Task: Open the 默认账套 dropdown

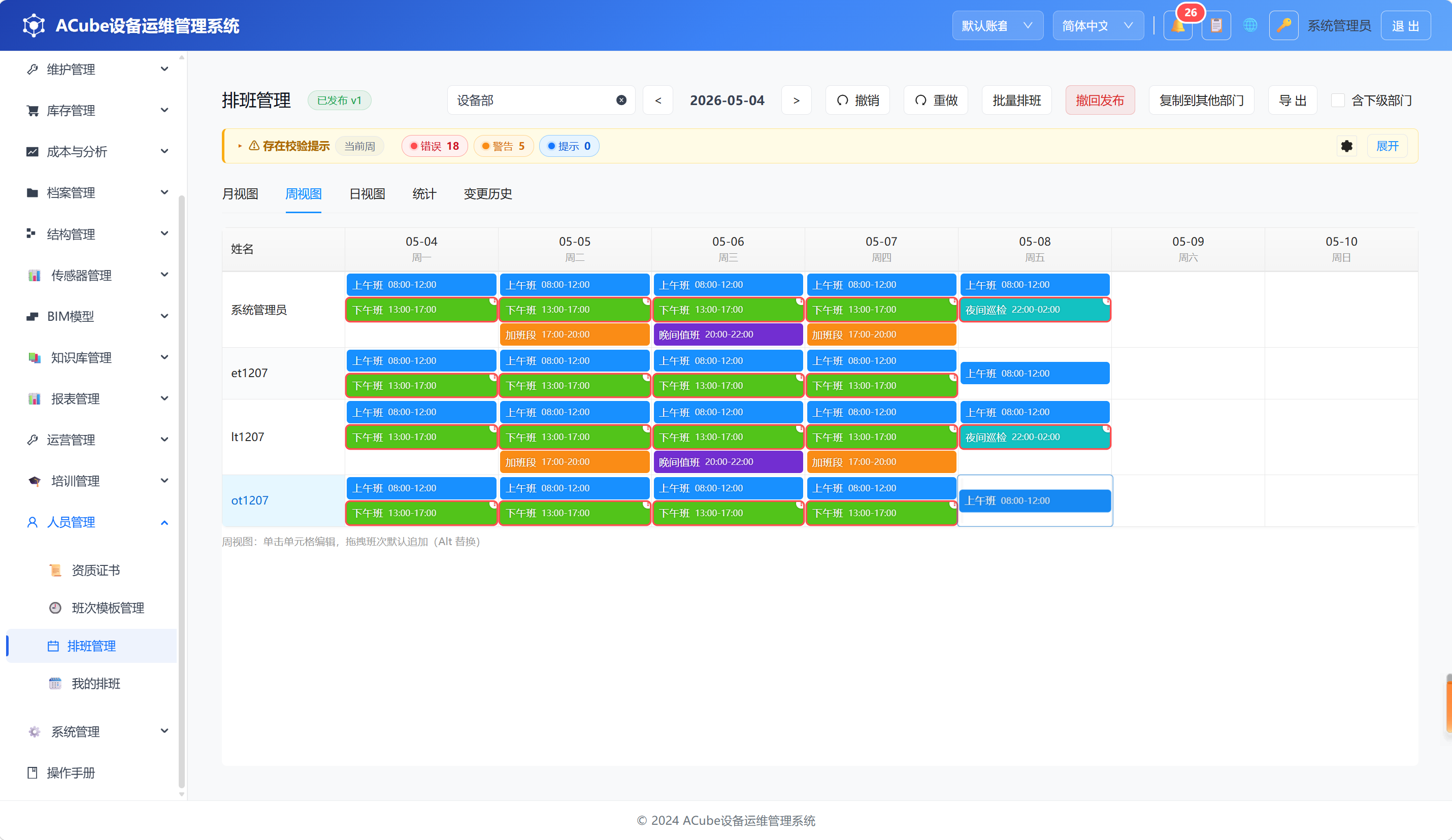Action: tap(998, 26)
